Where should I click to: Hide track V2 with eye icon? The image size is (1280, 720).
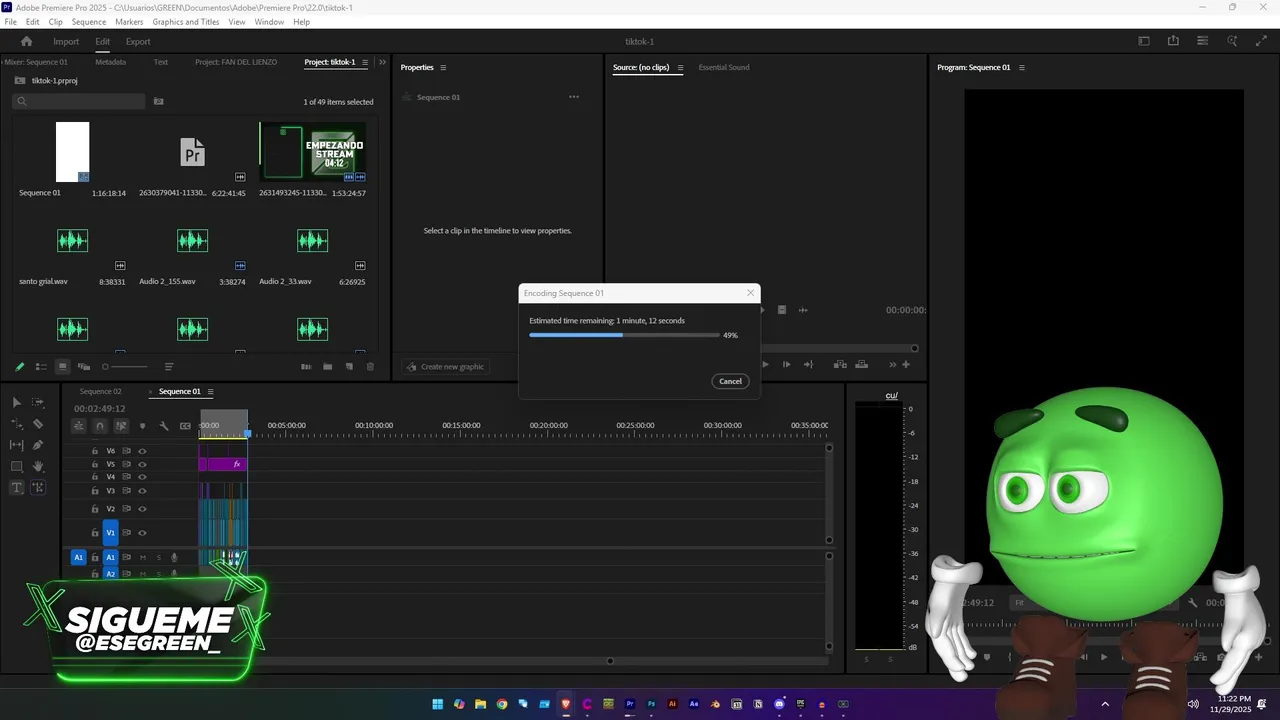(142, 509)
